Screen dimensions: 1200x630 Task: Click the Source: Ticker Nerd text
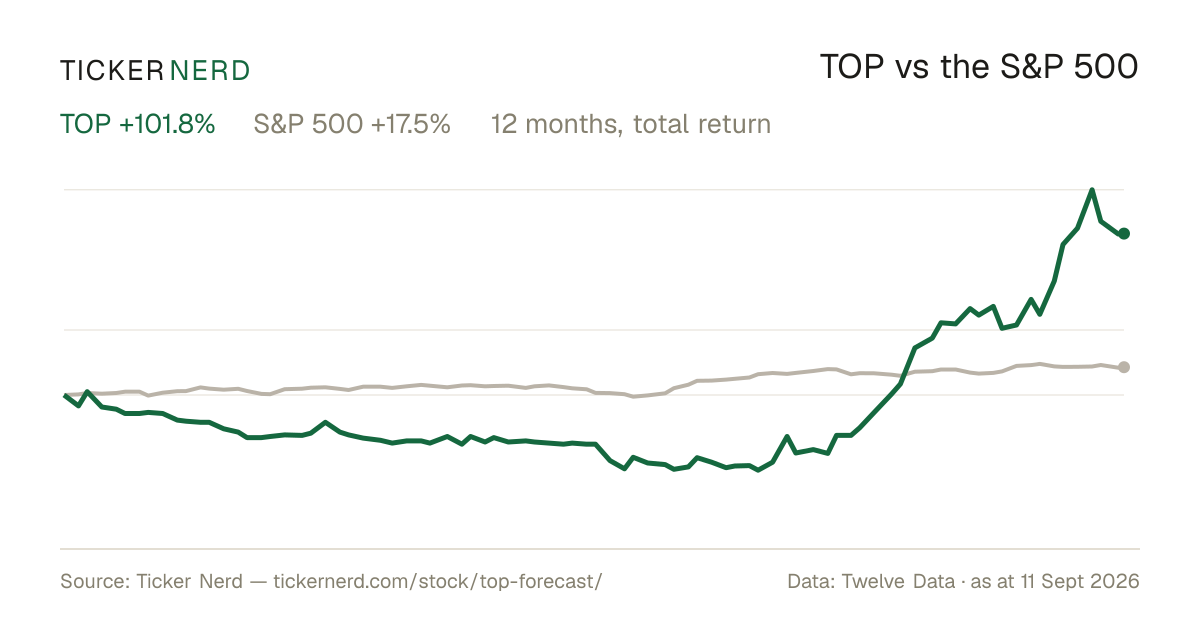[151, 581]
